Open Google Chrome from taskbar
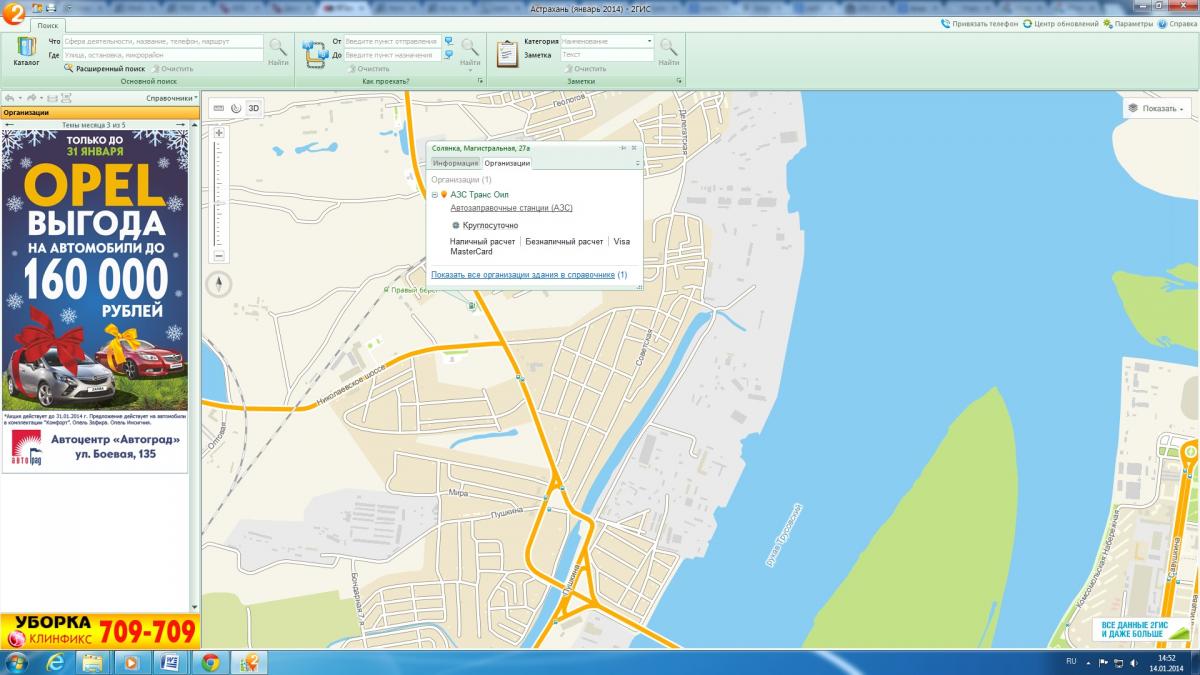 click(209, 661)
